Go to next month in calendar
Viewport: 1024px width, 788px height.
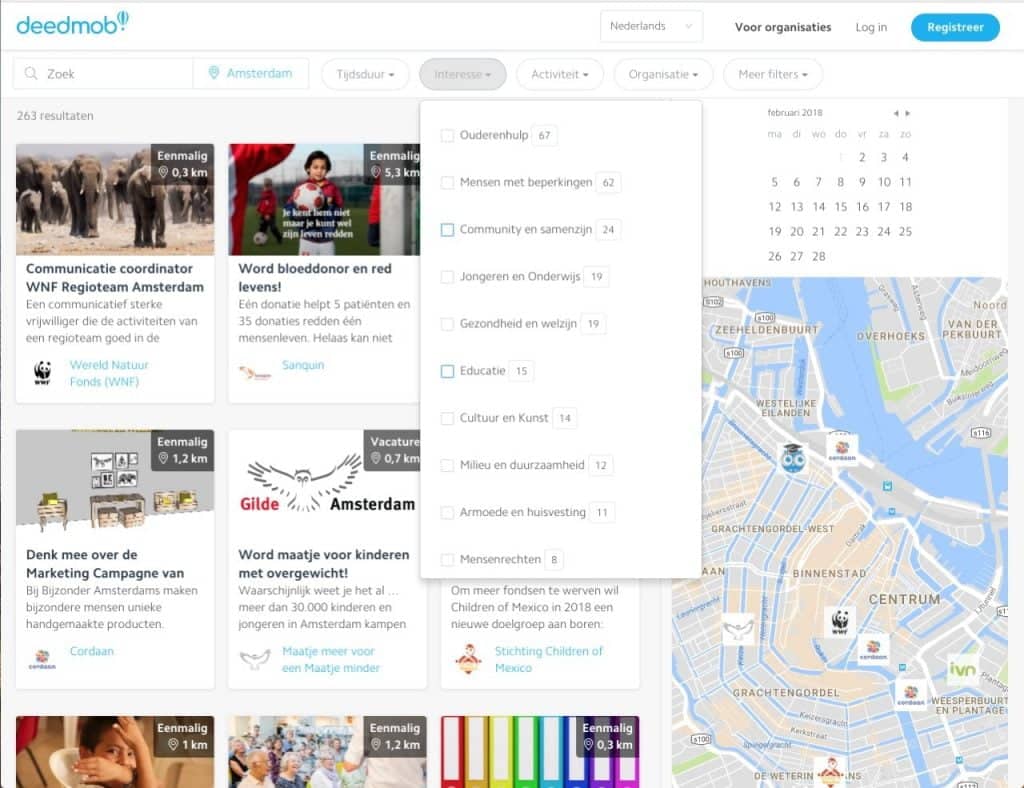coord(908,113)
